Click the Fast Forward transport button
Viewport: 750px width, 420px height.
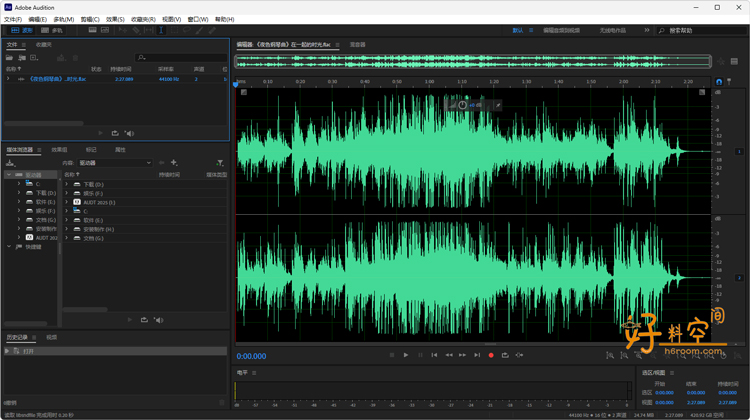pyautogui.click(x=463, y=355)
